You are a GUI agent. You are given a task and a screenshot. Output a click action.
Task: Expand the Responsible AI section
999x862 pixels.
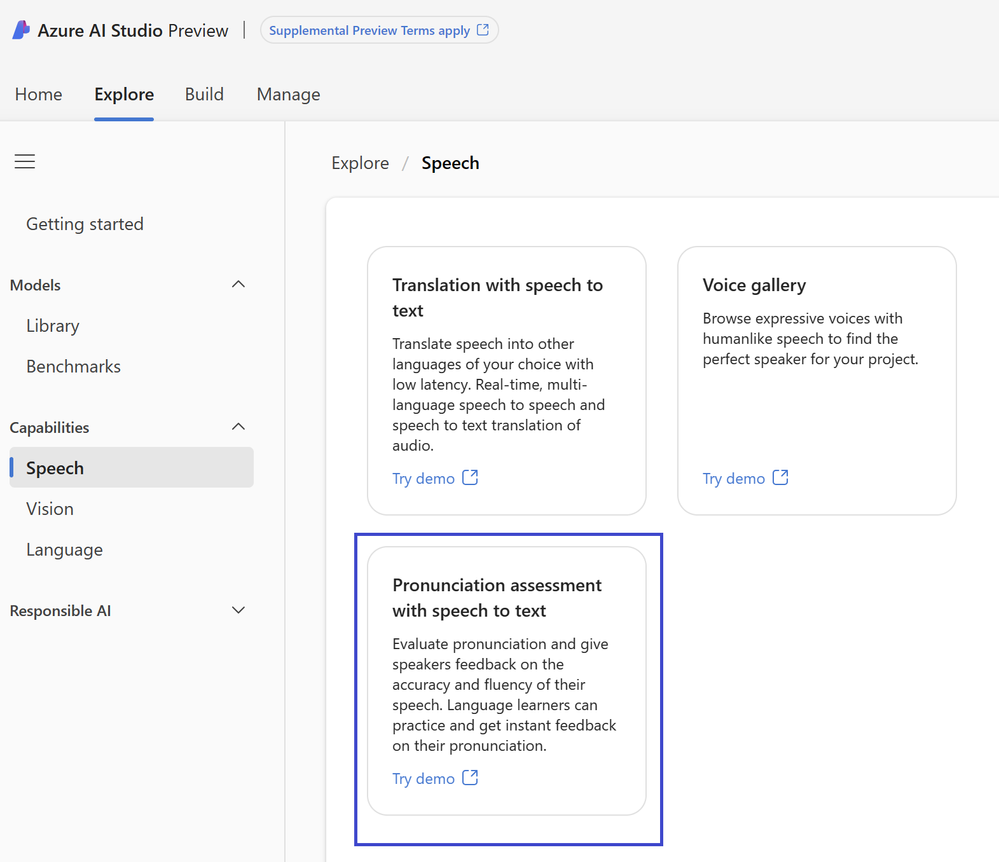(238, 610)
